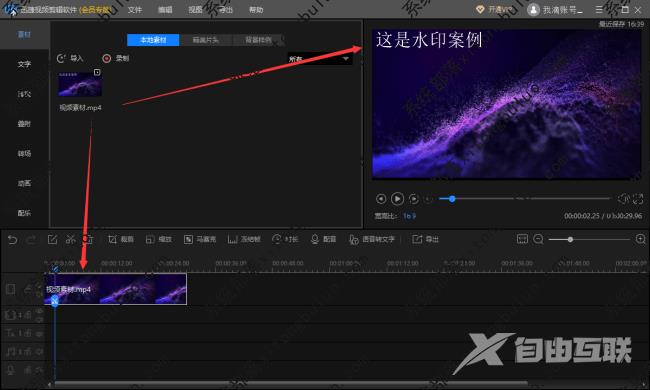Adjust the timeline zoom slider handle
The height and width of the screenshot is (390, 650).
tap(570, 239)
